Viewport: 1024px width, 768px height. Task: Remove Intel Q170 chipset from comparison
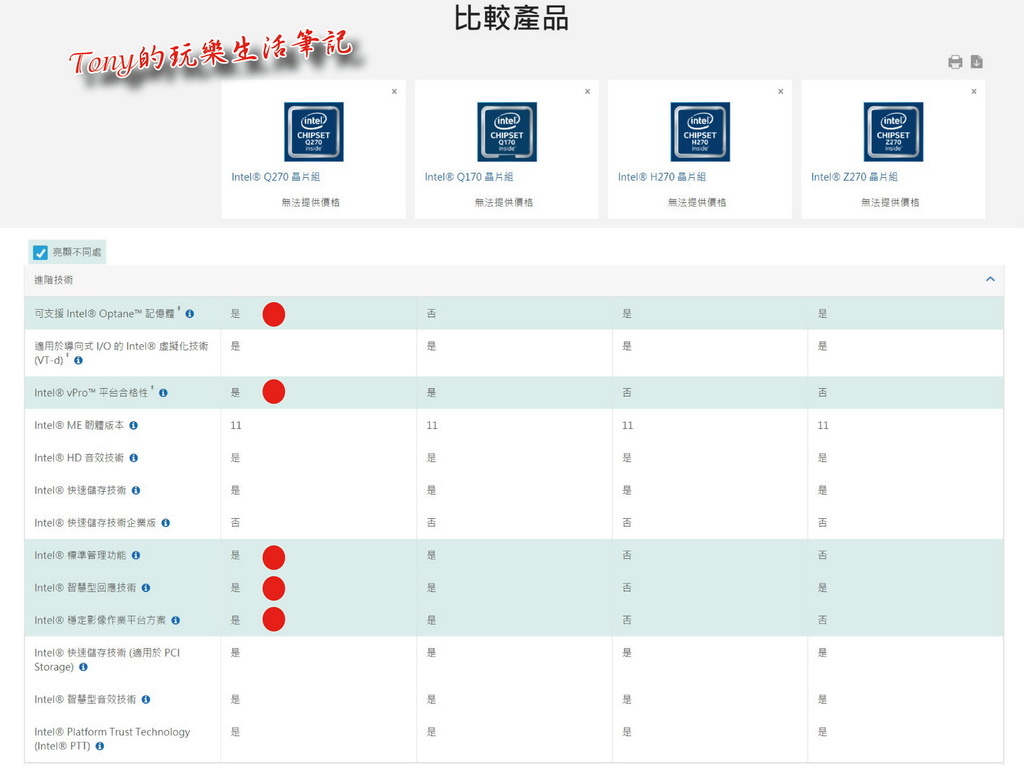(x=588, y=91)
